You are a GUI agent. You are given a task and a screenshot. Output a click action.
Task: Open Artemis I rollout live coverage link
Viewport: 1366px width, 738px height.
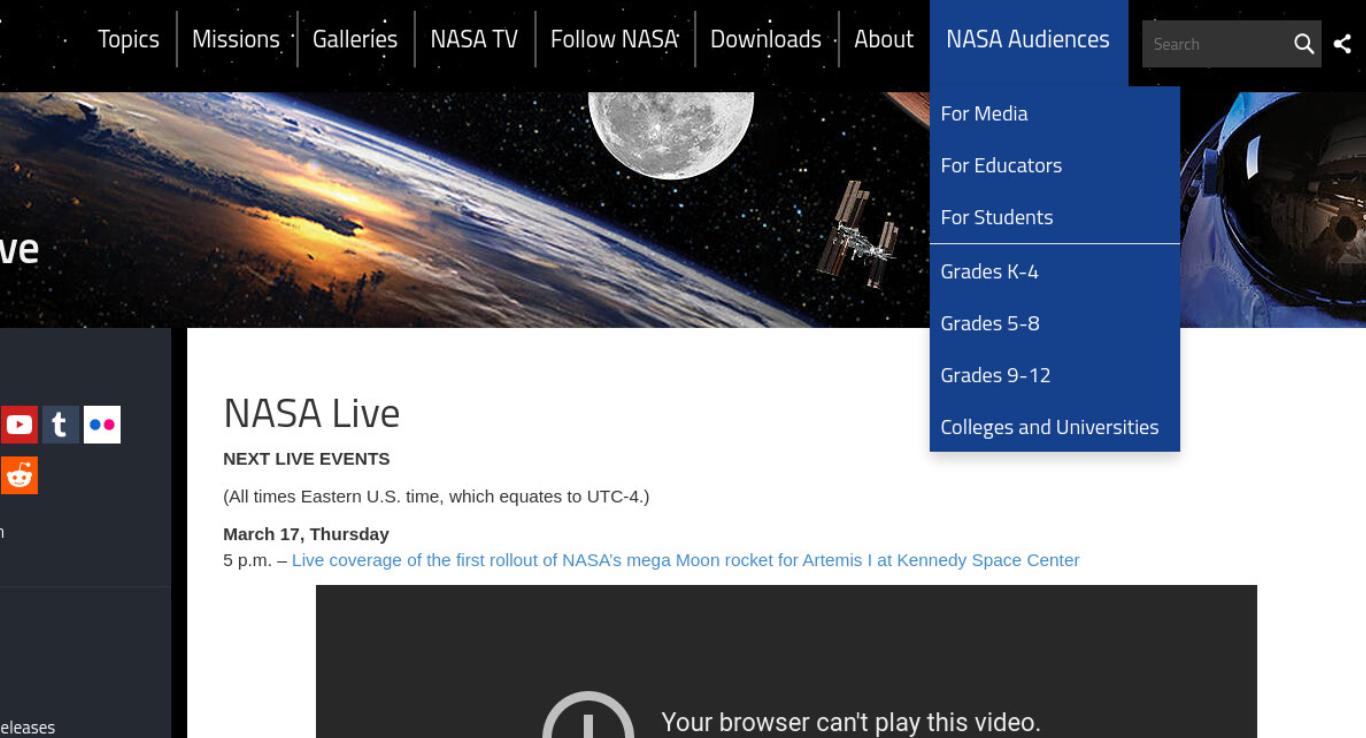[x=685, y=560]
